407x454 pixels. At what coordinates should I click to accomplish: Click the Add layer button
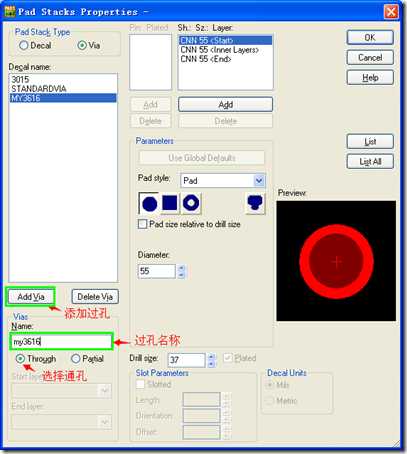(x=225, y=105)
